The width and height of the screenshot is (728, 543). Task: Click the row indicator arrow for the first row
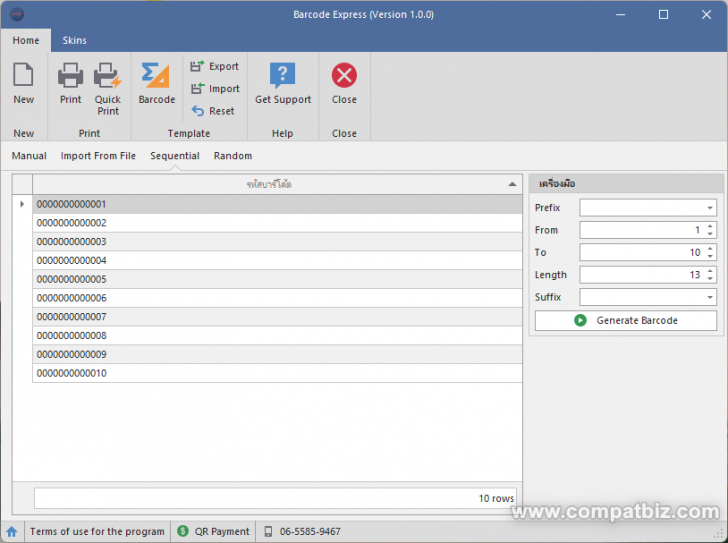click(x=22, y=204)
